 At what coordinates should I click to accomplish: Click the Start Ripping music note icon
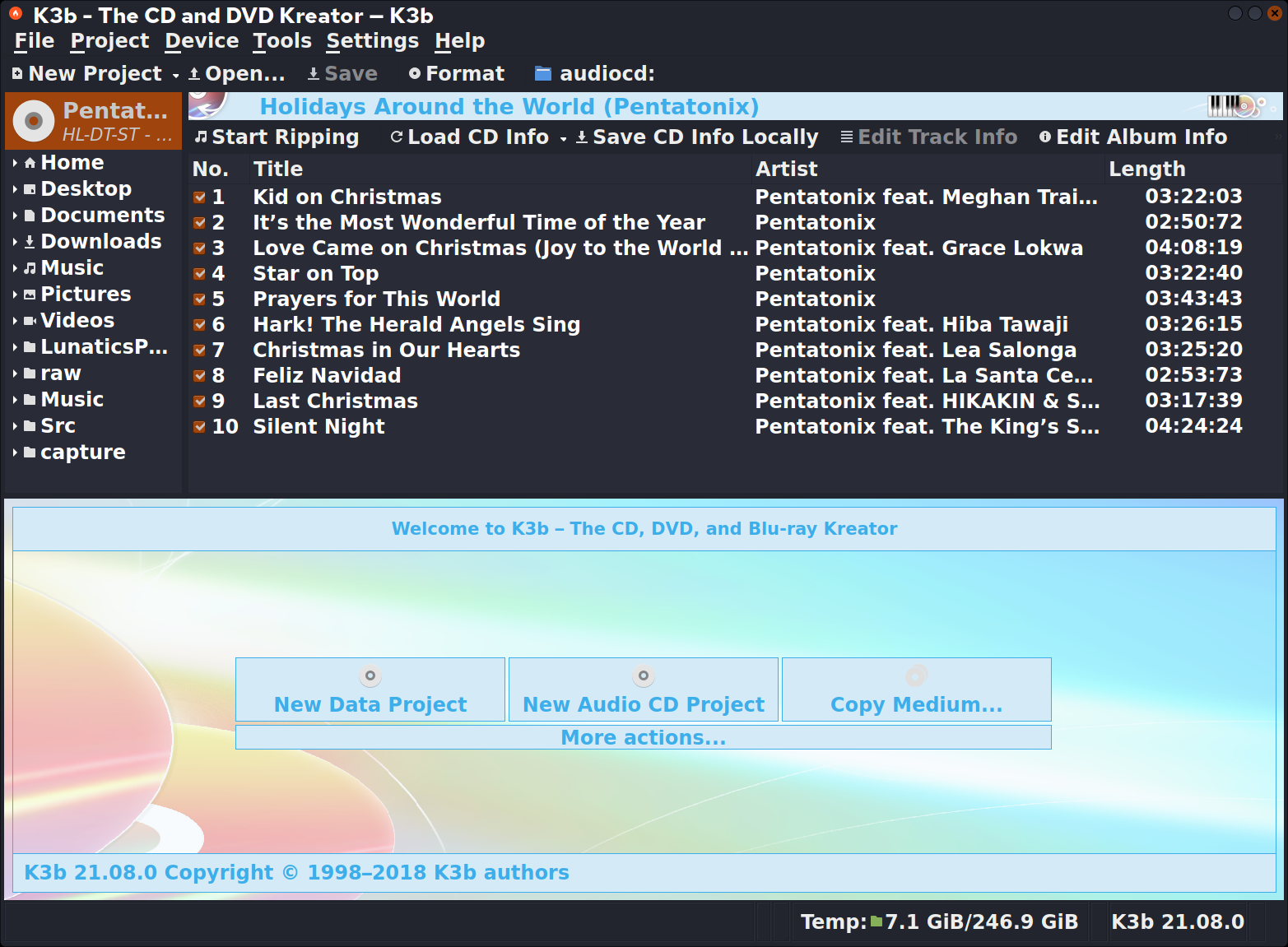[201, 137]
